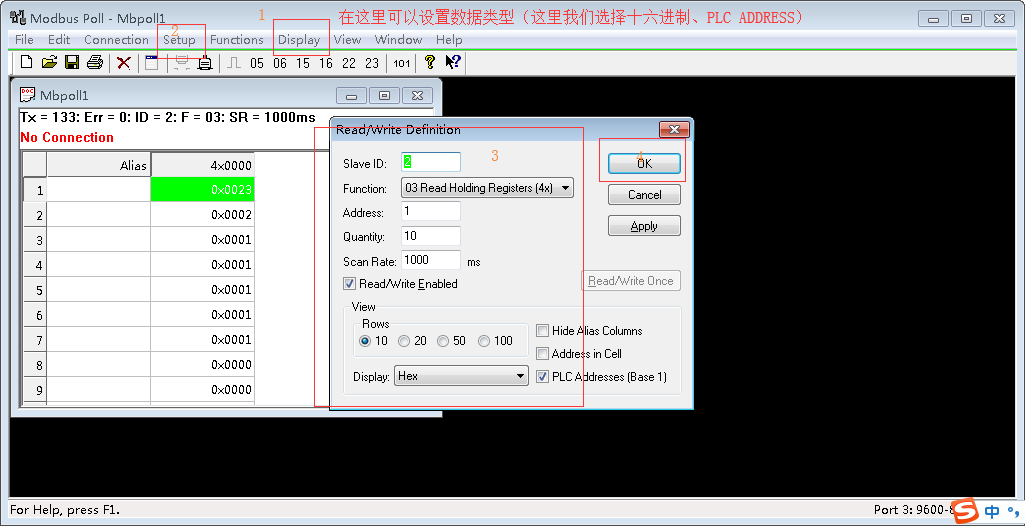Image resolution: width=1025 pixels, height=526 pixels.
Task: Click the Print toolbar icon
Action: [95, 63]
